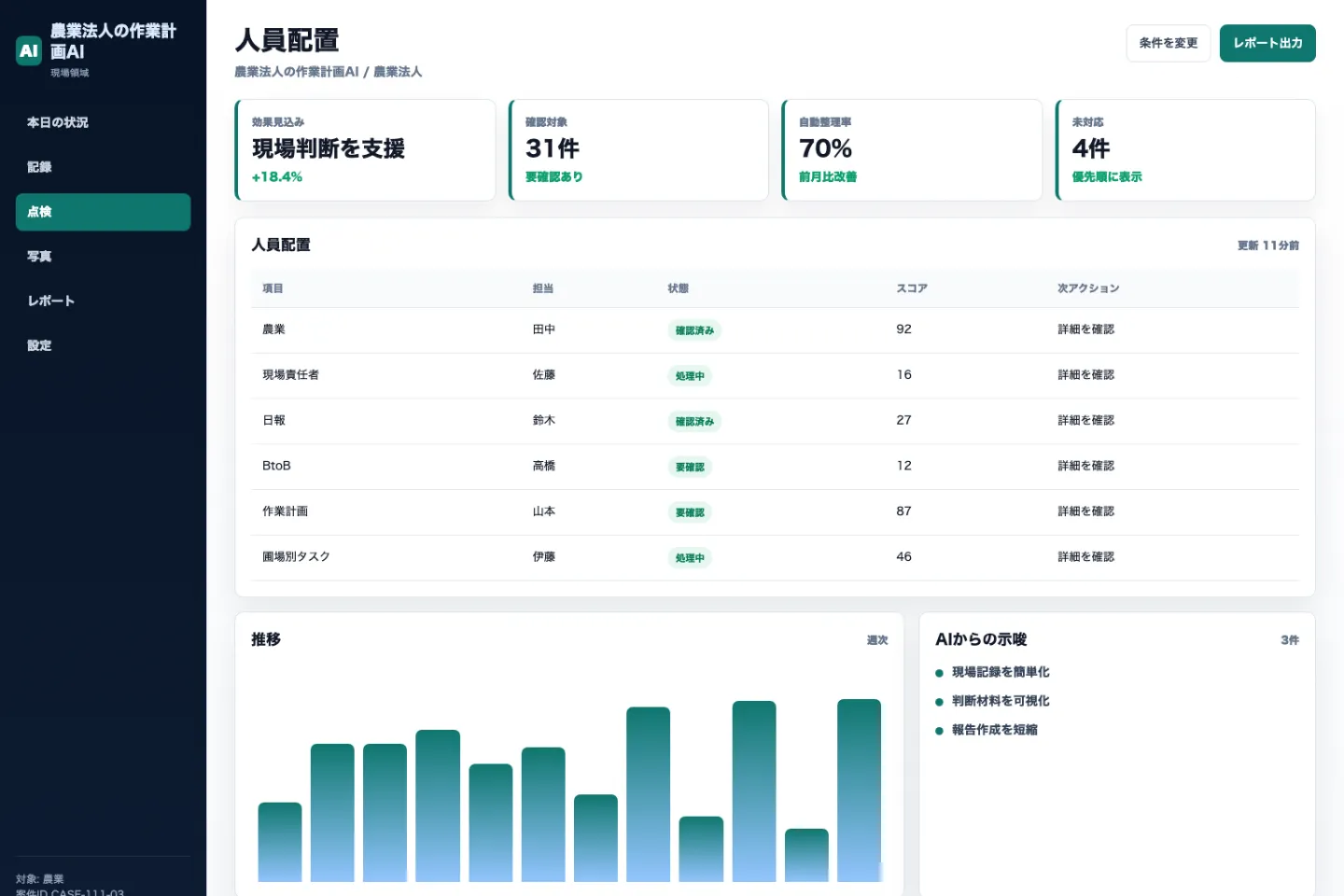Viewport: 1344px width, 896px height.
Task: Click the 担当 column header
Action: coord(543,288)
